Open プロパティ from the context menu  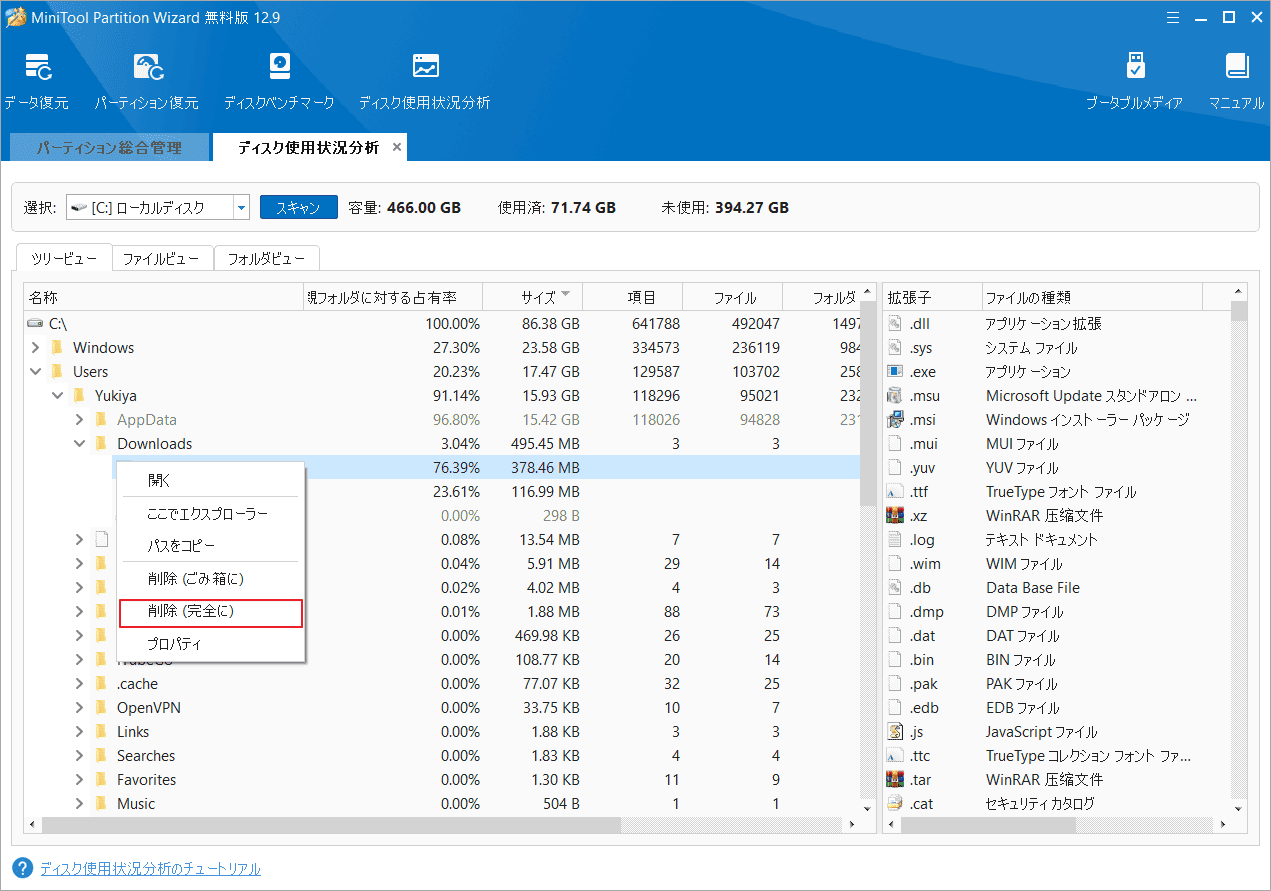210,644
